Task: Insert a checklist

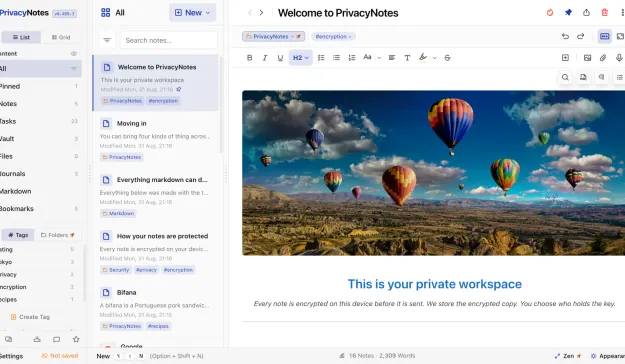Action: click(x=321, y=58)
